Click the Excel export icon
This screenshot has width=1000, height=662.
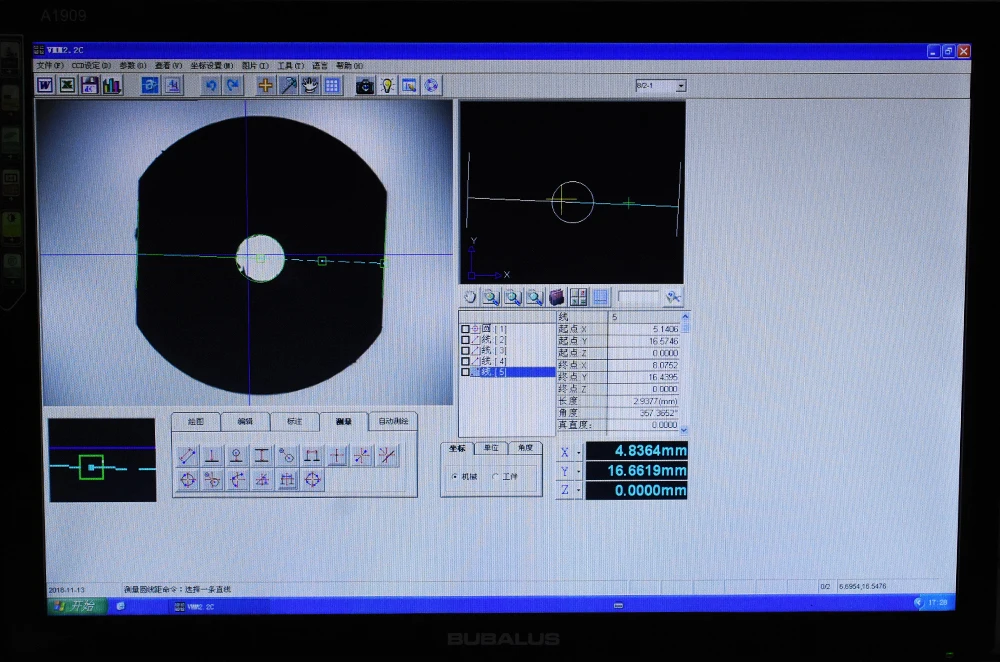(67, 85)
